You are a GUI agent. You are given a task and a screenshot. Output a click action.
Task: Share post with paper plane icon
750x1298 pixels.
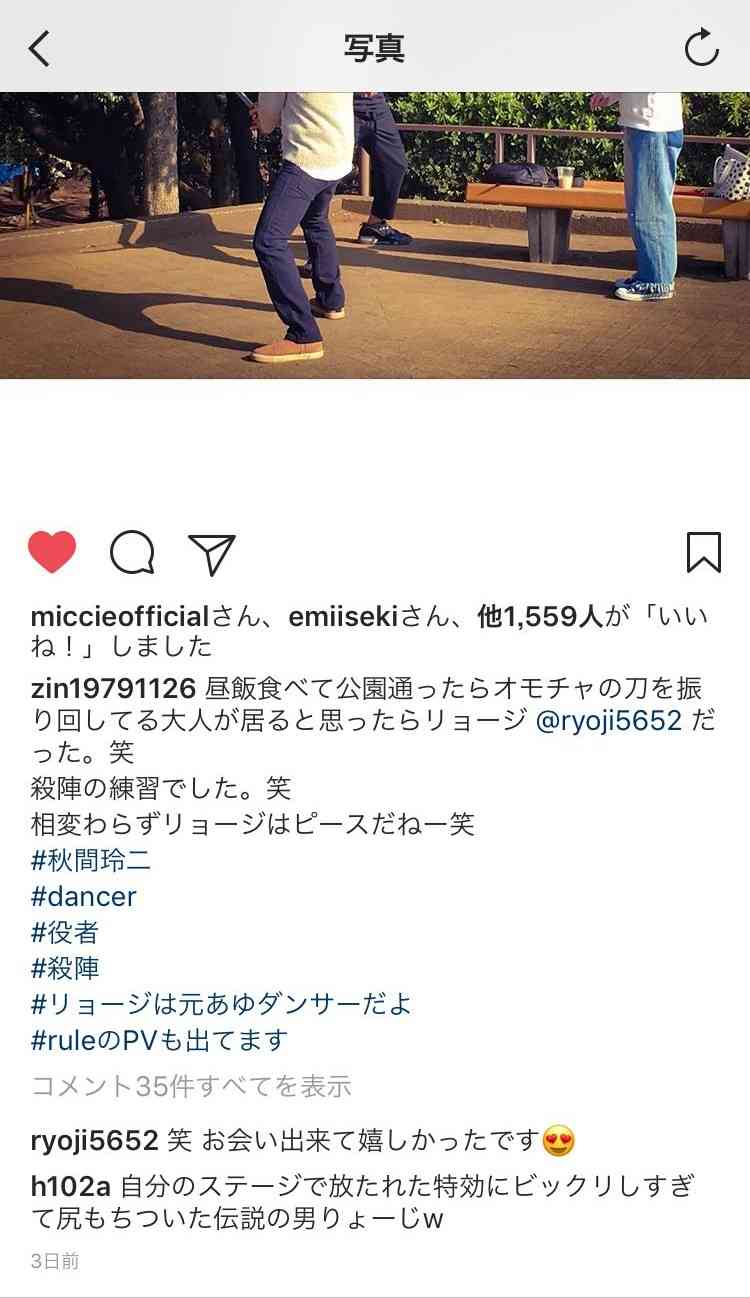click(212, 553)
